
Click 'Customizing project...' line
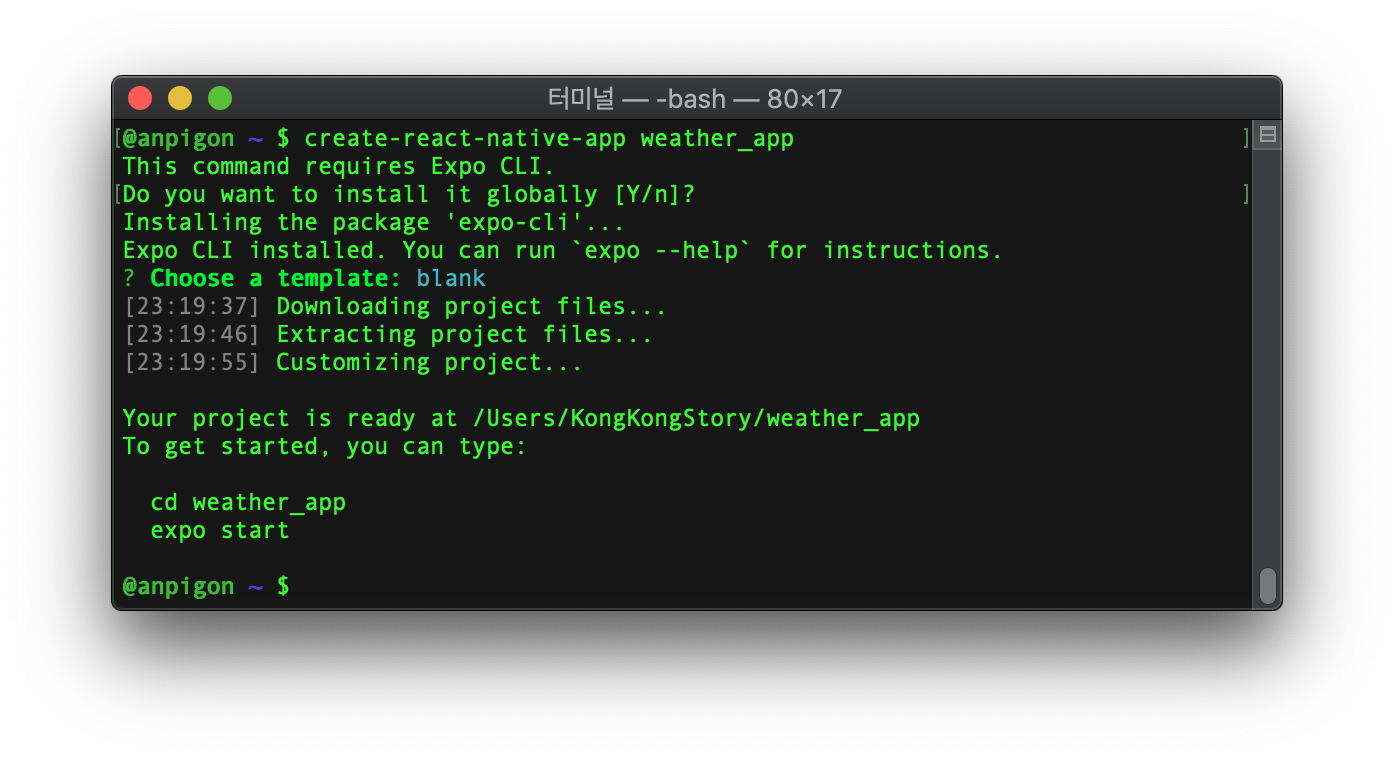click(x=429, y=363)
